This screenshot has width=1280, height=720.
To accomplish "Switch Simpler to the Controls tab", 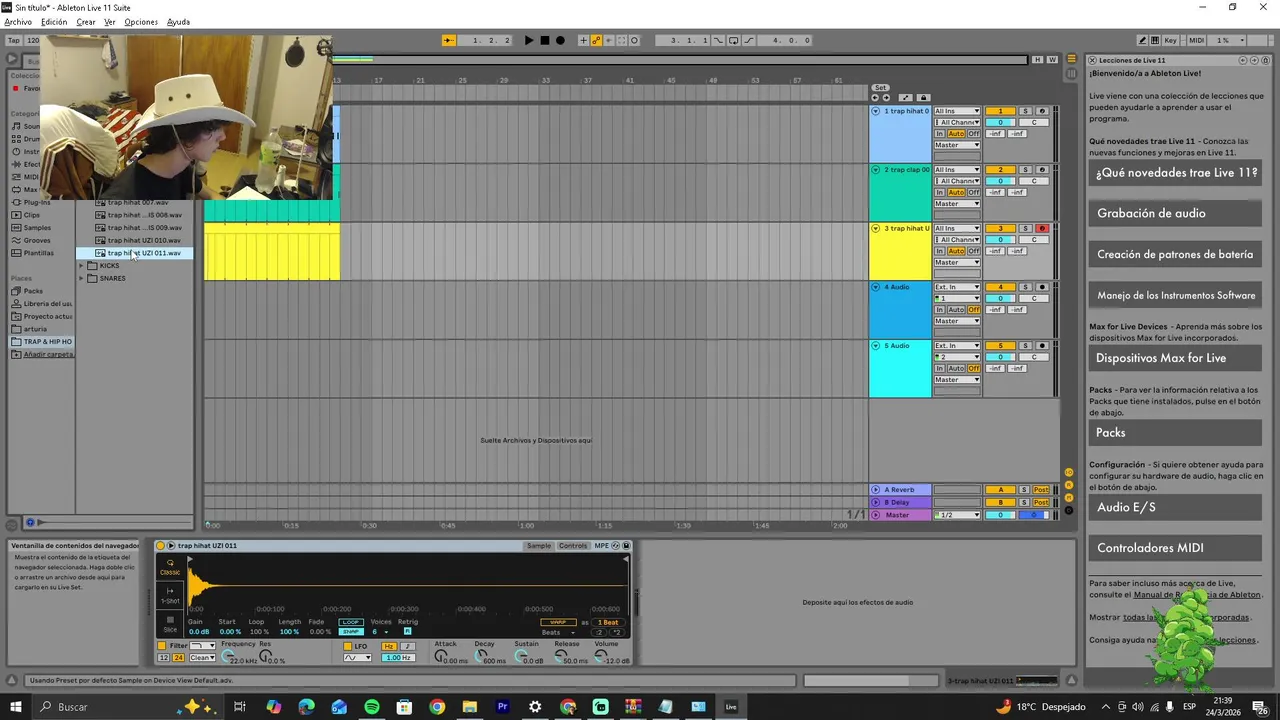I will tap(573, 546).
